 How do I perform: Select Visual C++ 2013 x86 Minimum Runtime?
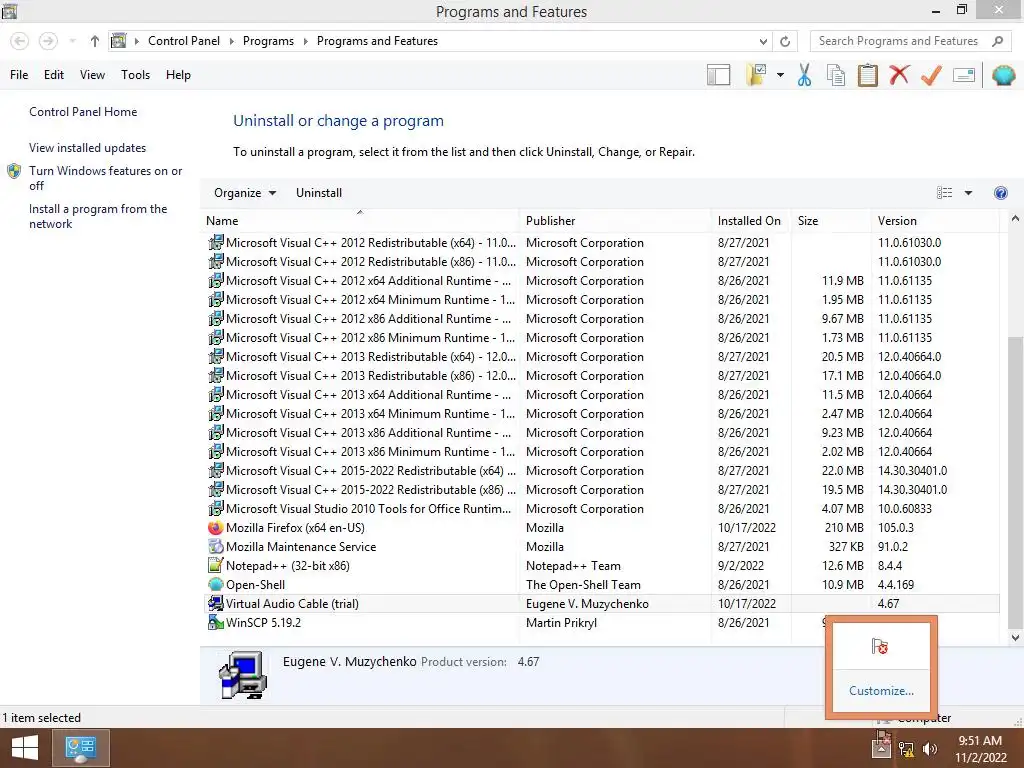point(600,452)
